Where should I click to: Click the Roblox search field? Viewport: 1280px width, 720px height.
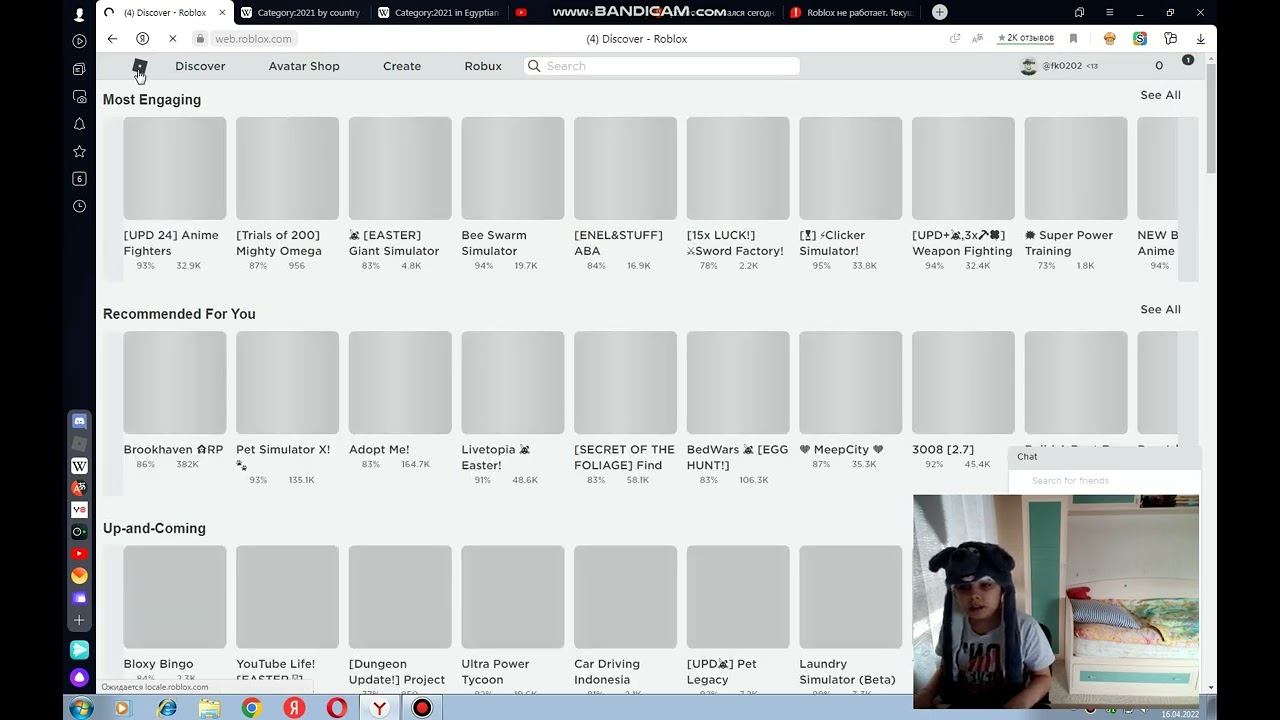(x=662, y=66)
